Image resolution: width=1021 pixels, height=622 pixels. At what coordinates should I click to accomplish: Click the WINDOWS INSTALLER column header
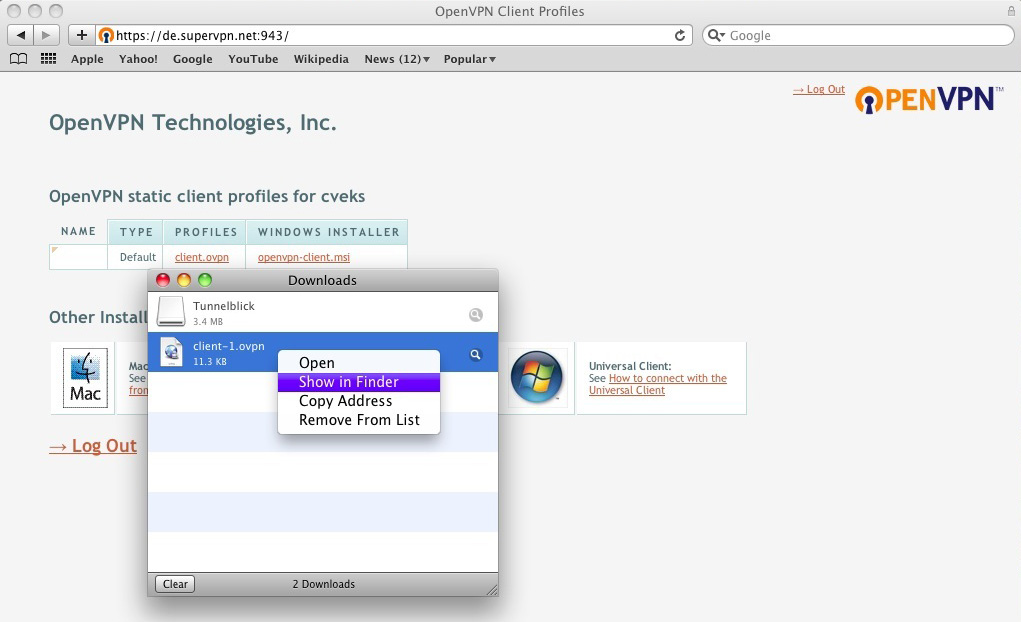[328, 232]
